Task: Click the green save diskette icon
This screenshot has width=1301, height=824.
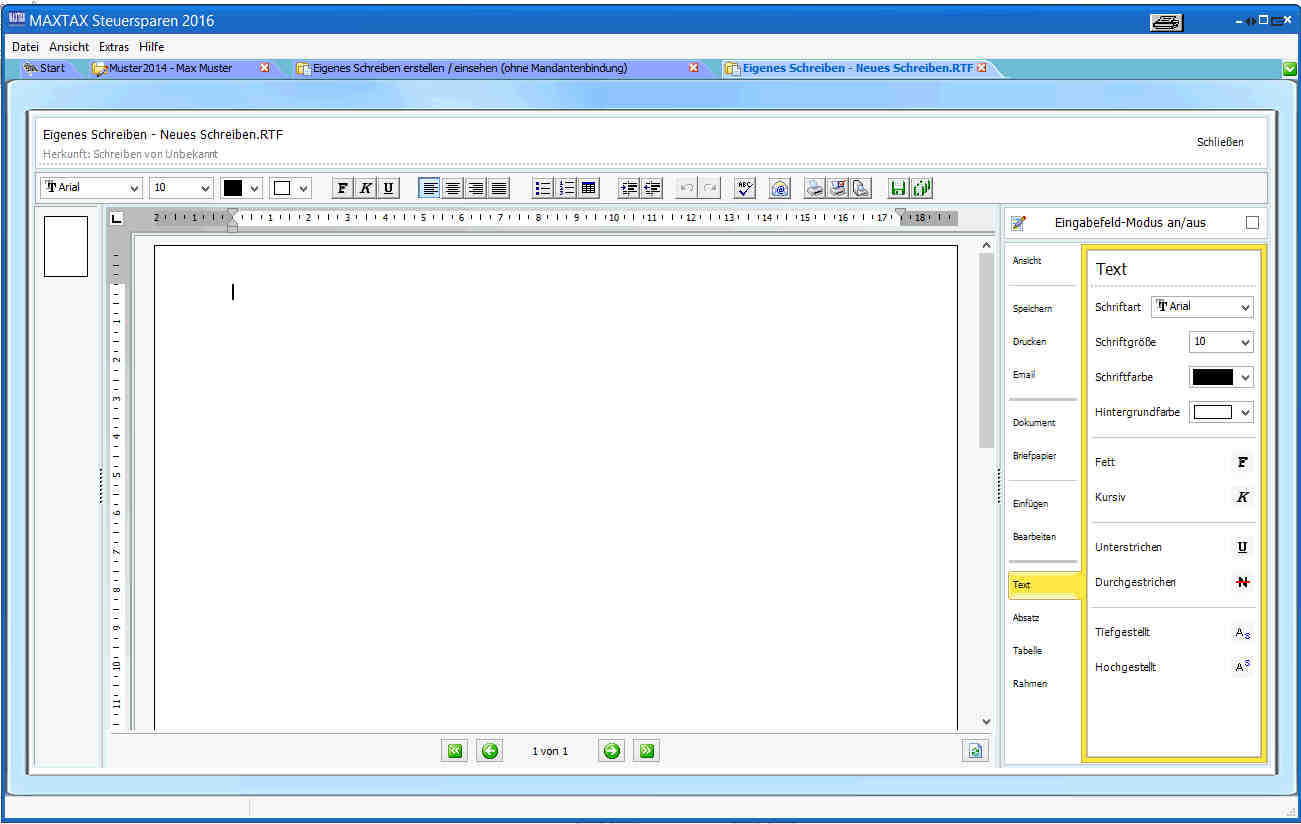Action: (x=898, y=188)
